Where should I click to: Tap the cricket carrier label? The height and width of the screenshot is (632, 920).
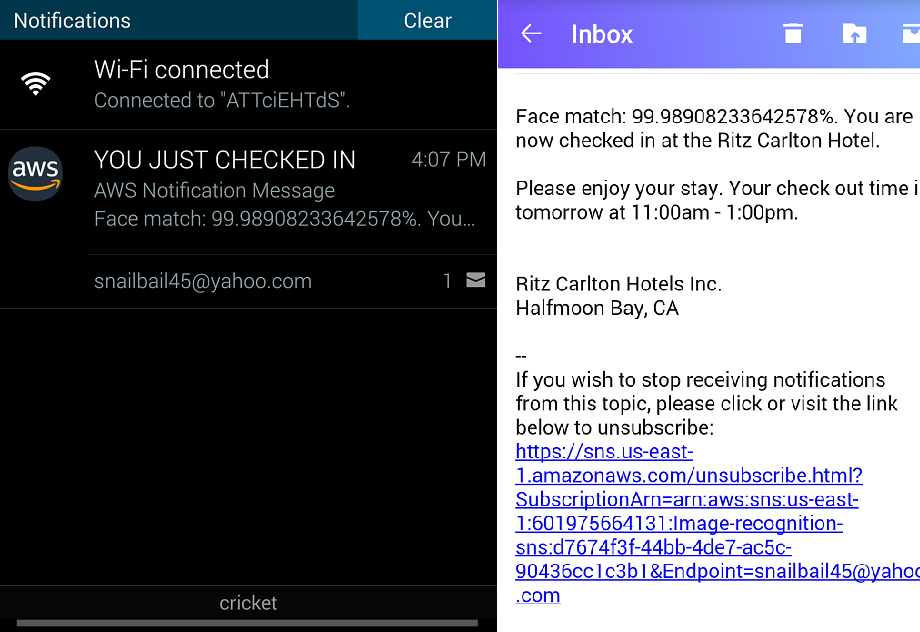pos(248,603)
